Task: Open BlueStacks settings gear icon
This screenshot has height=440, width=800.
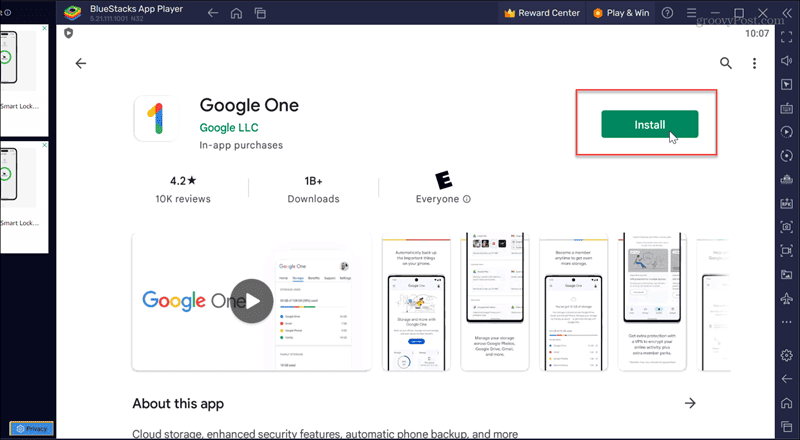Action: tap(787, 355)
